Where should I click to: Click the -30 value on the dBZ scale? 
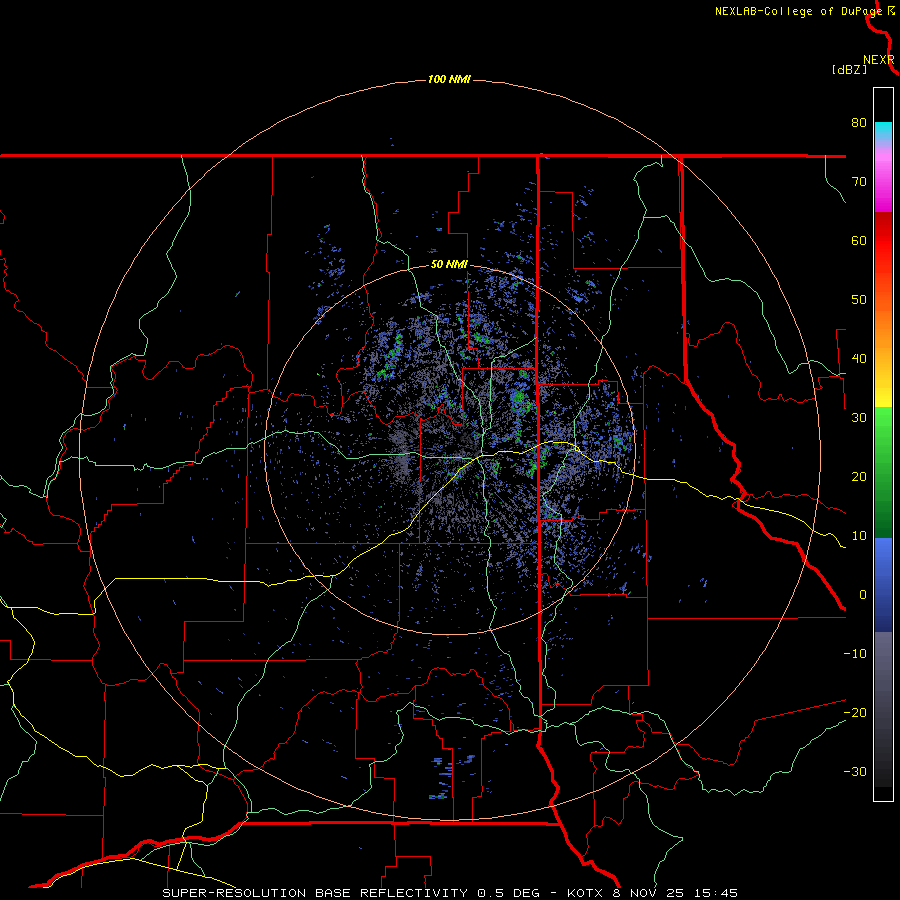(x=855, y=771)
